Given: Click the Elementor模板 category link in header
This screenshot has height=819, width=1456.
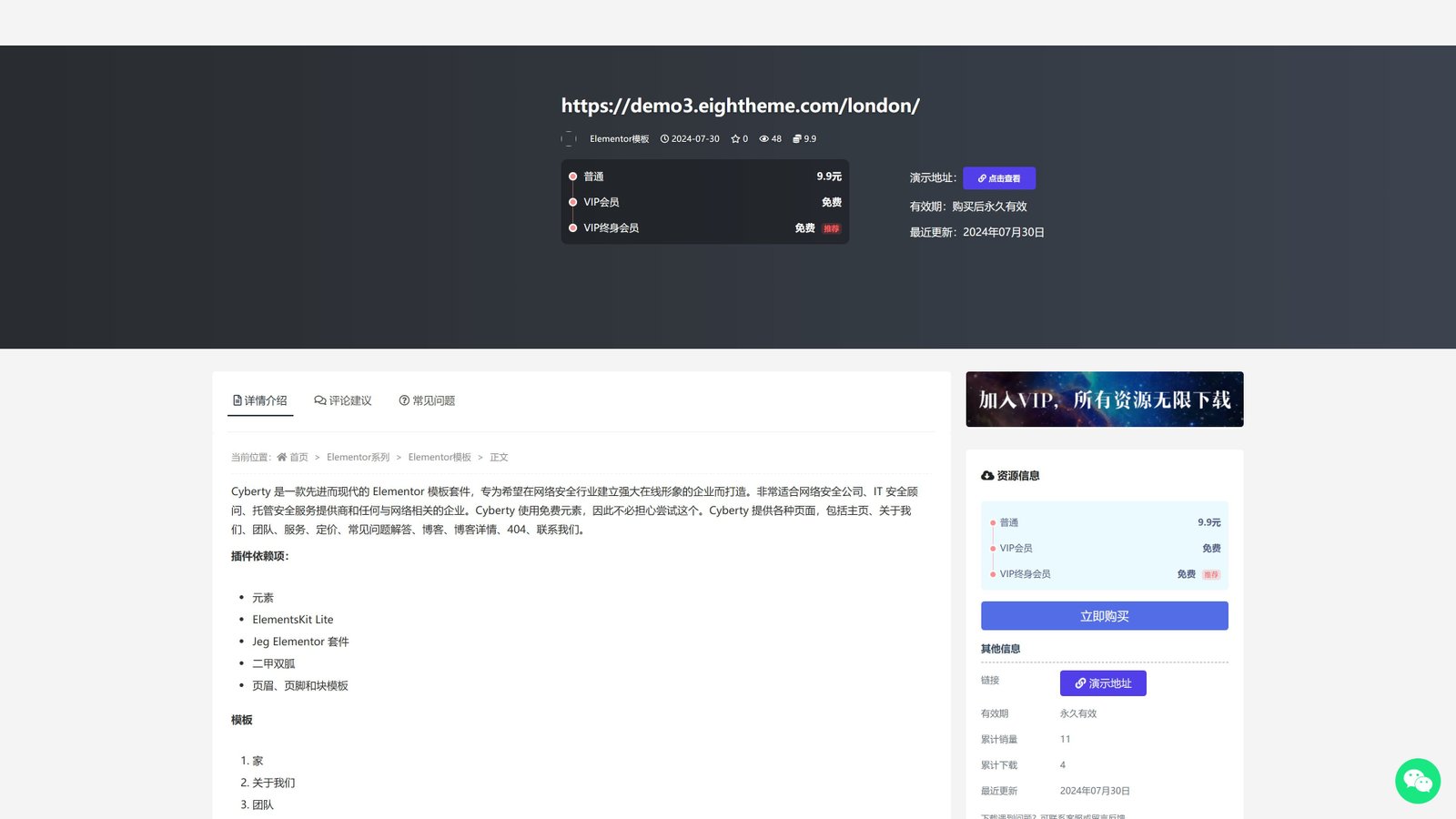Looking at the screenshot, I should 619,139.
